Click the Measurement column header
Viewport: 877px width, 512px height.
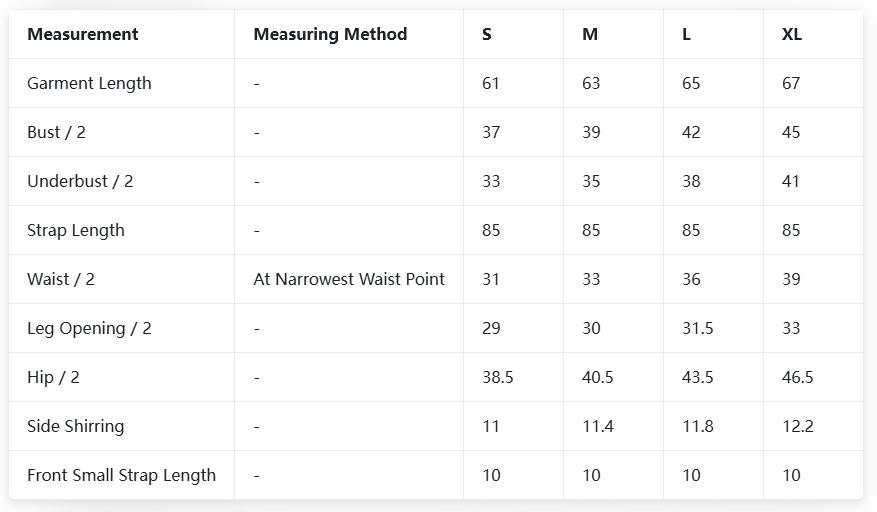[x=83, y=34]
